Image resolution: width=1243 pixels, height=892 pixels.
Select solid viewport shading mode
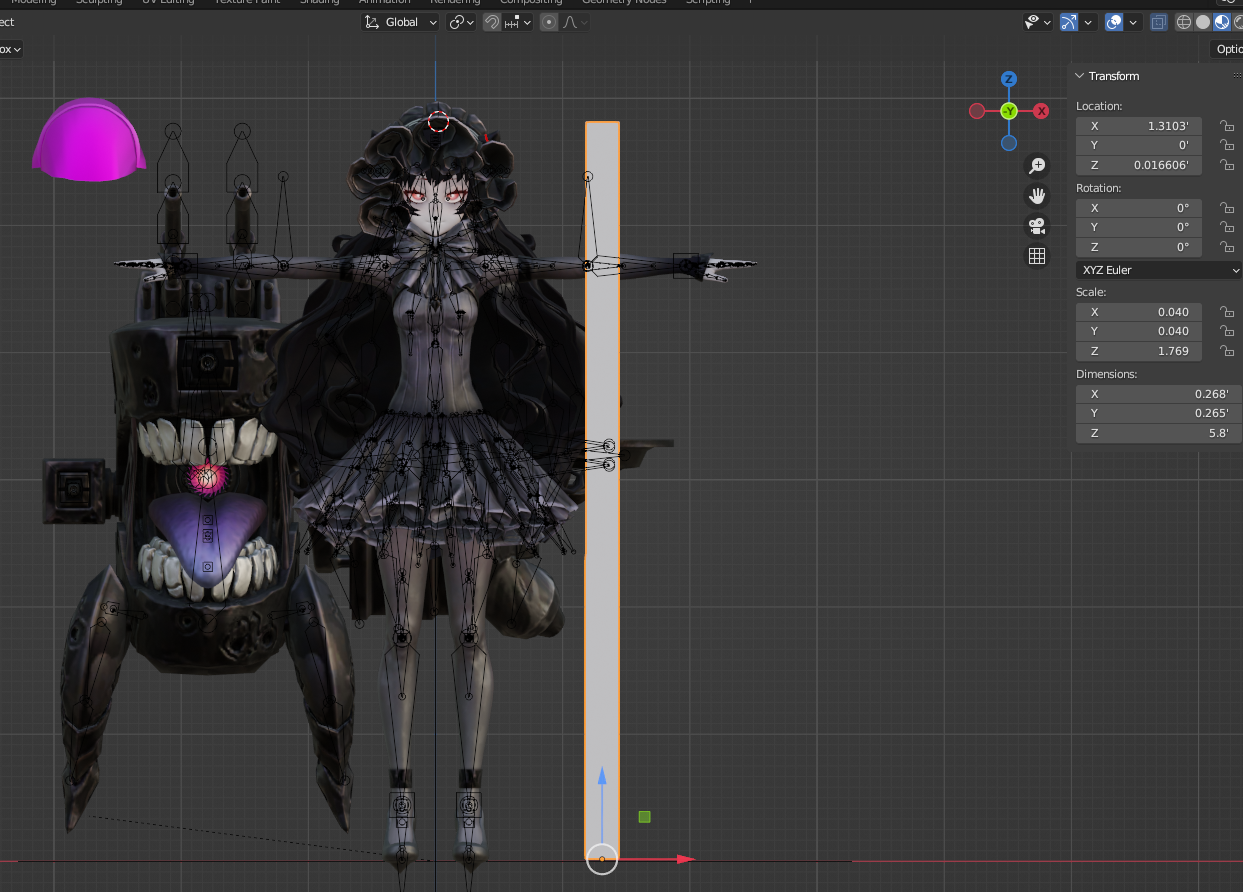pyautogui.click(x=1203, y=22)
